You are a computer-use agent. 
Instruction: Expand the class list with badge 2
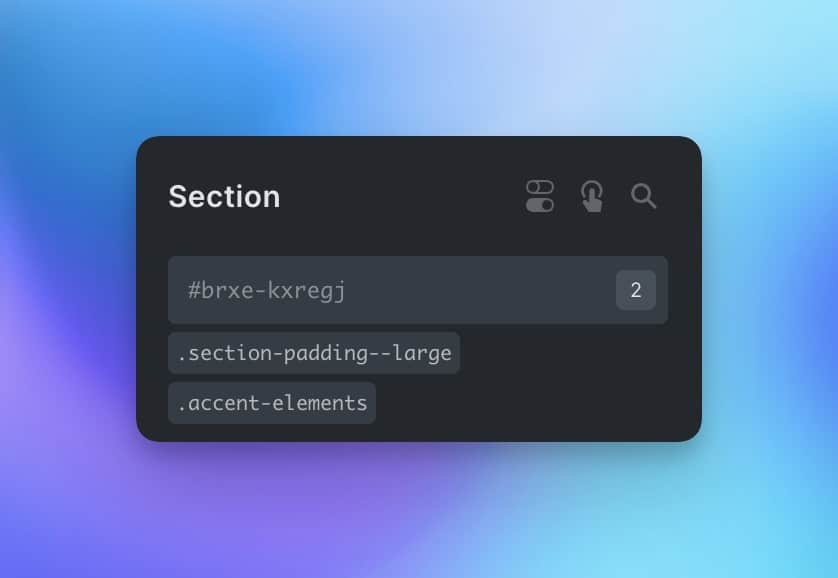pos(635,290)
